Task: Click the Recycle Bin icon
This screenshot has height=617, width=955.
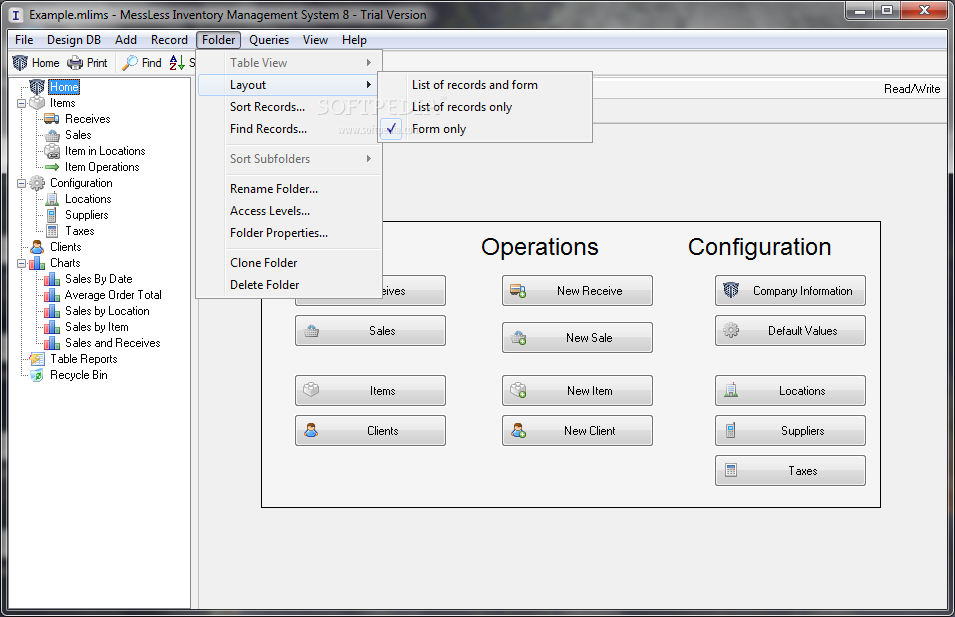Action: click(x=37, y=375)
